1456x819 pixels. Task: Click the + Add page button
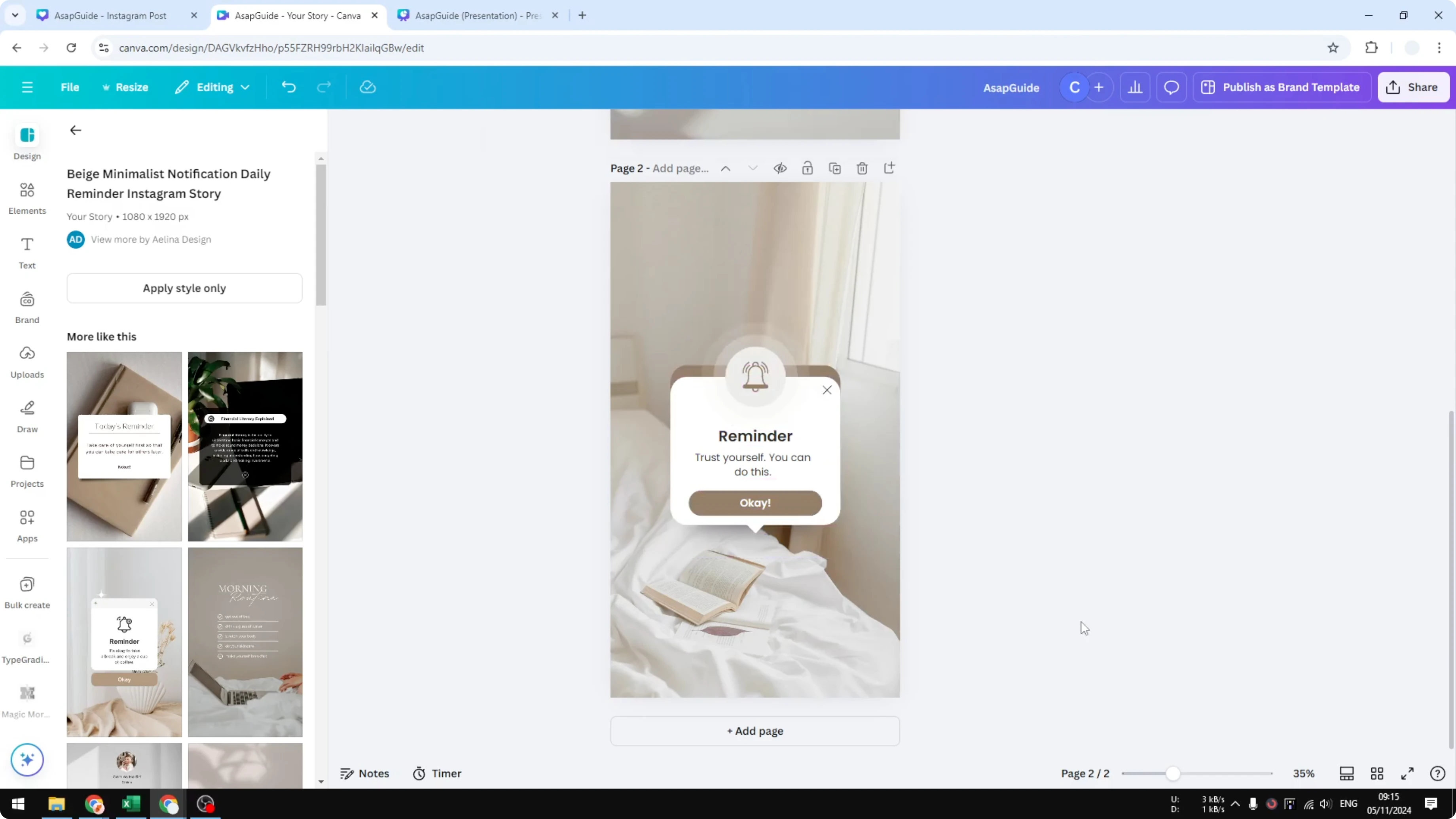[x=755, y=731]
